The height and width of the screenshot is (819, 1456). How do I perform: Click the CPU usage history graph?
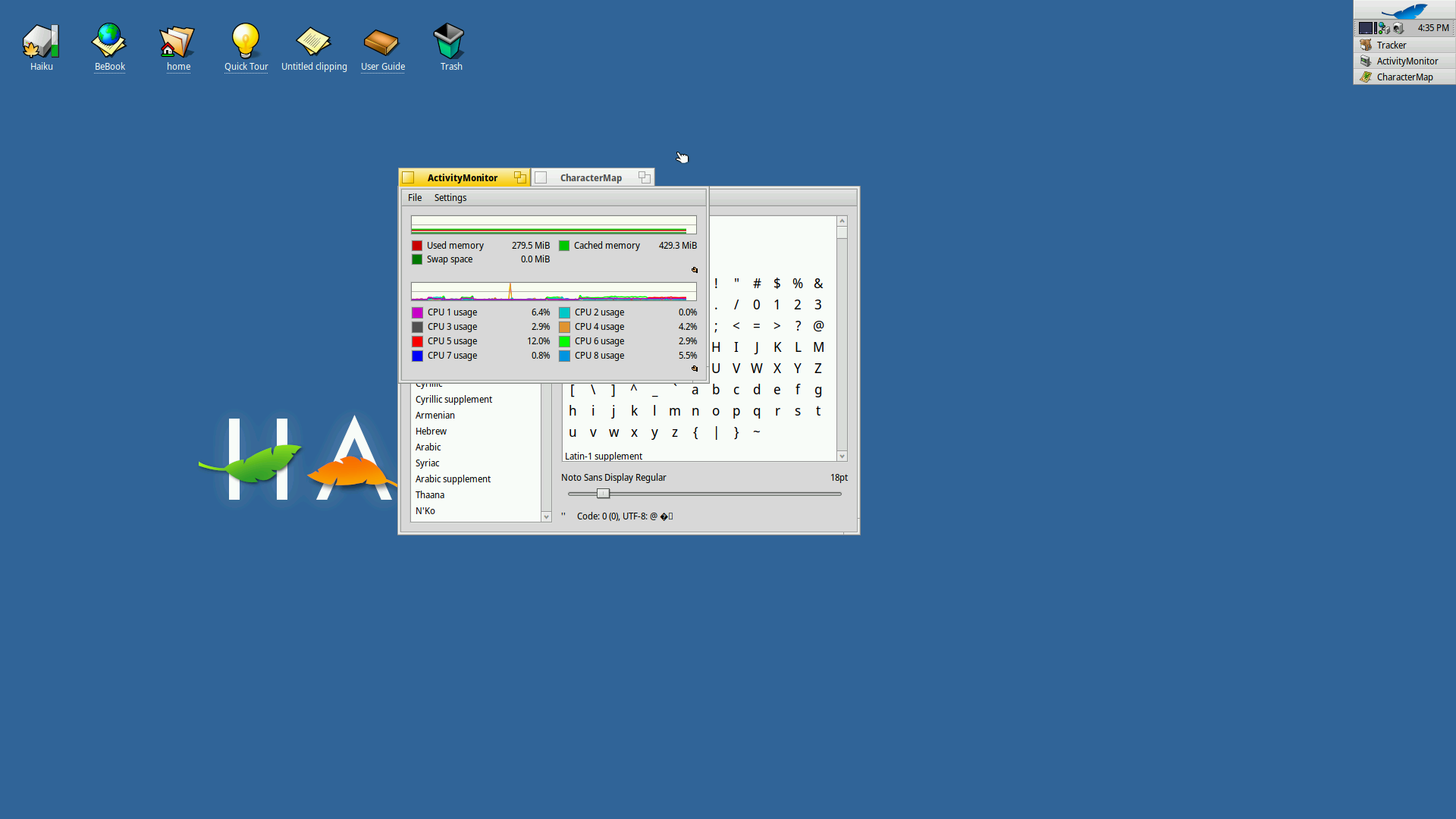pyautogui.click(x=554, y=291)
